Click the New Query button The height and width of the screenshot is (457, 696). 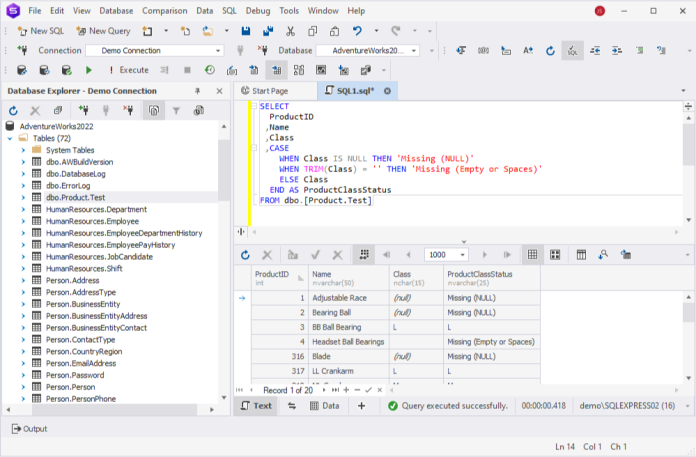(103, 31)
